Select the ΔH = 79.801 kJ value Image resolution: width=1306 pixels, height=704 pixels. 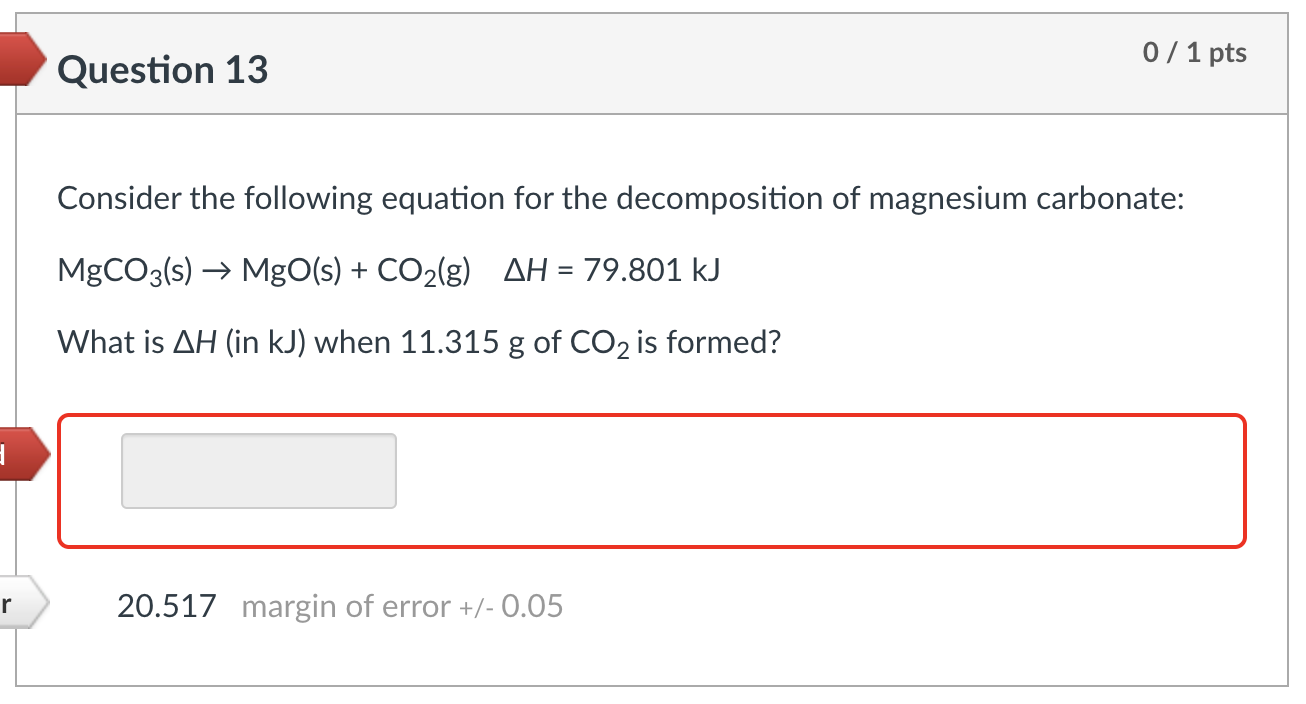[610, 269]
